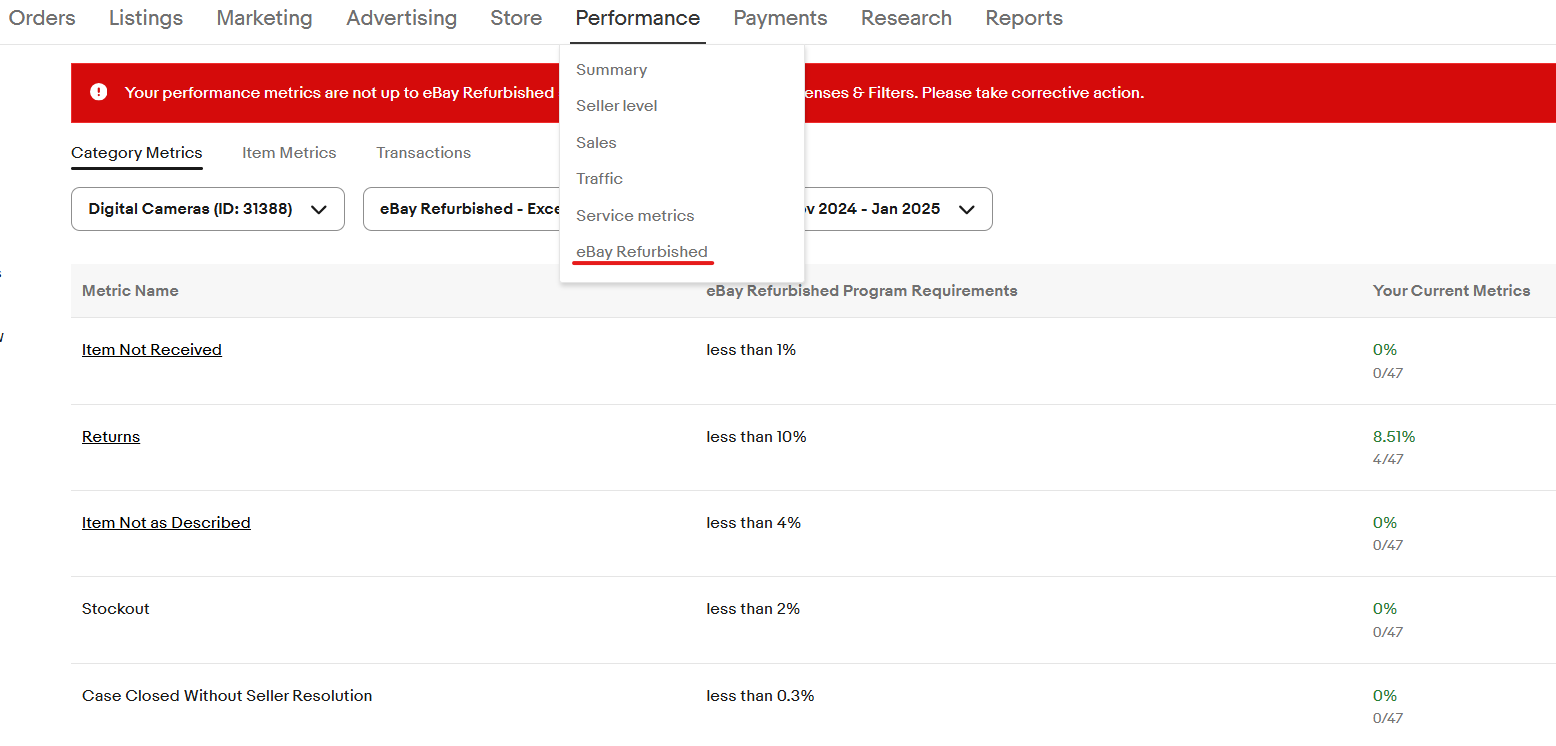Open the Advertising tab
1556x746 pixels.
(x=401, y=18)
